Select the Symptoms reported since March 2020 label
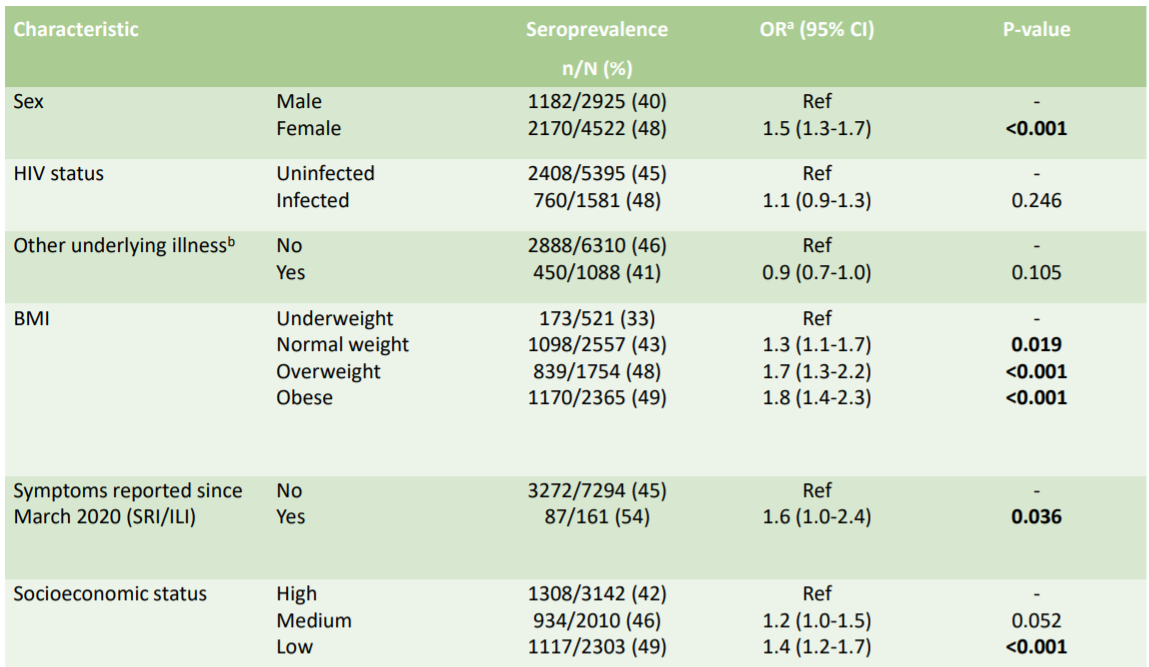This screenshot has width=1149, height=667. [128, 504]
